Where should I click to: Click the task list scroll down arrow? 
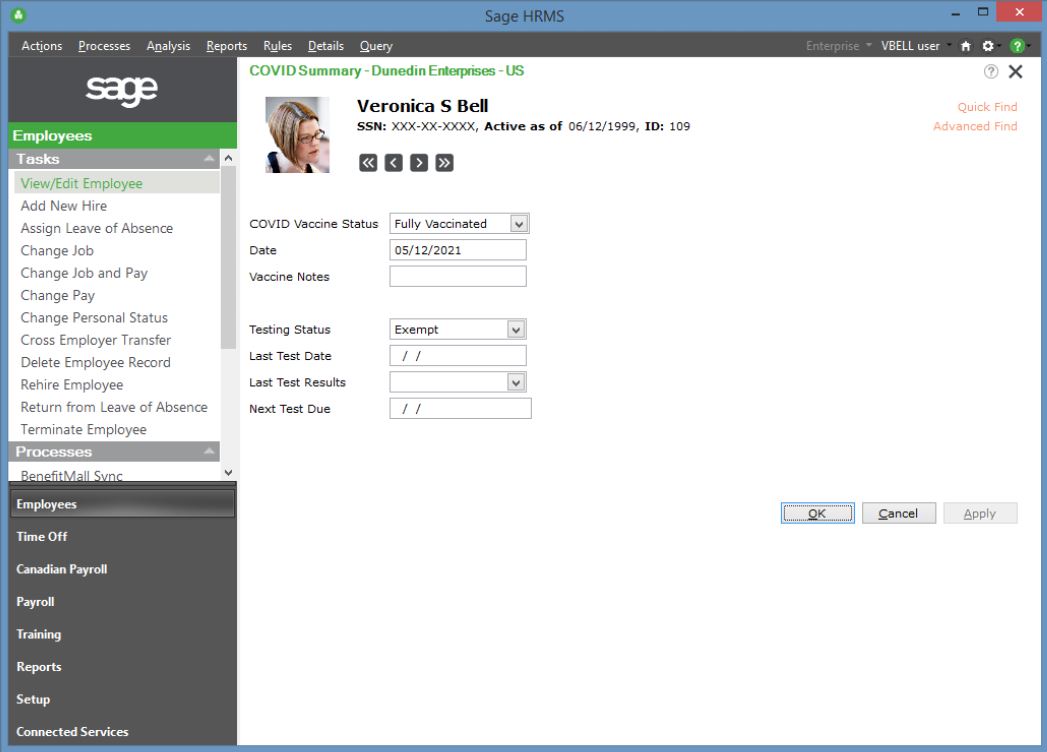point(228,472)
